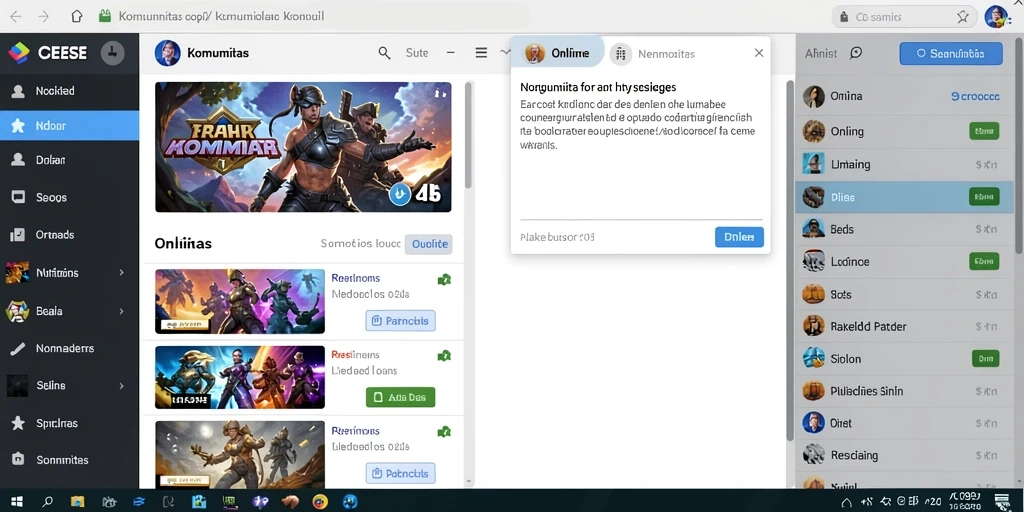
Task: Click the search magnifier icon in header
Action: pos(385,53)
